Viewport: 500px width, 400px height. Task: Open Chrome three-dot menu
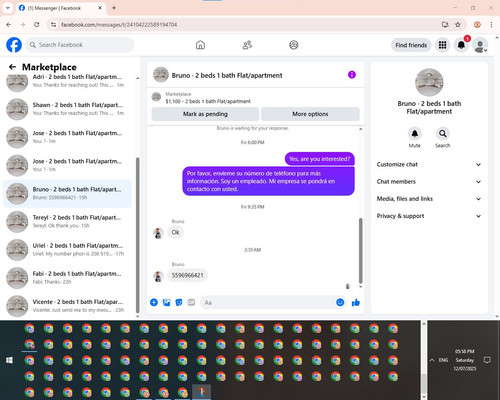click(491, 25)
